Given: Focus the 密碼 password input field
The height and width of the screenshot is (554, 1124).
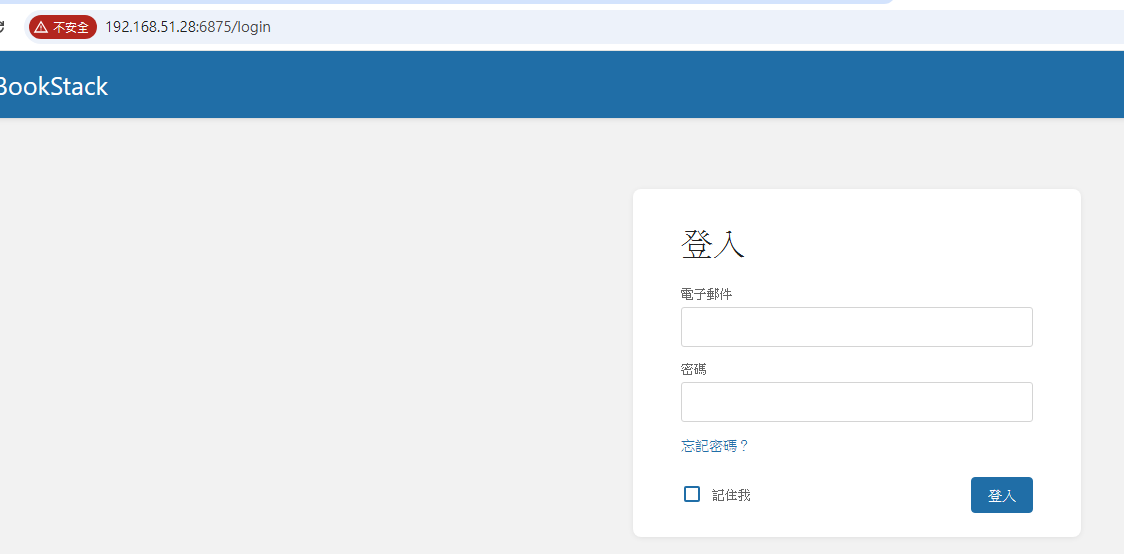Looking at the screenshot, I should tap(857, 402).
